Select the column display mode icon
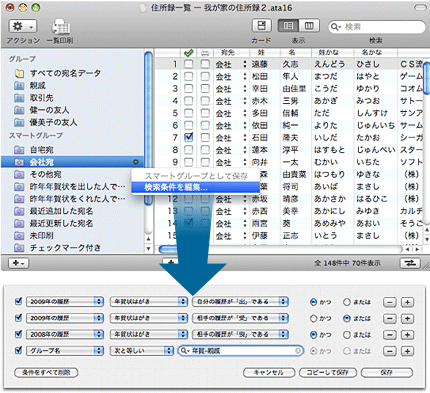Screen dimensions: 430x393 pos(309,26)
